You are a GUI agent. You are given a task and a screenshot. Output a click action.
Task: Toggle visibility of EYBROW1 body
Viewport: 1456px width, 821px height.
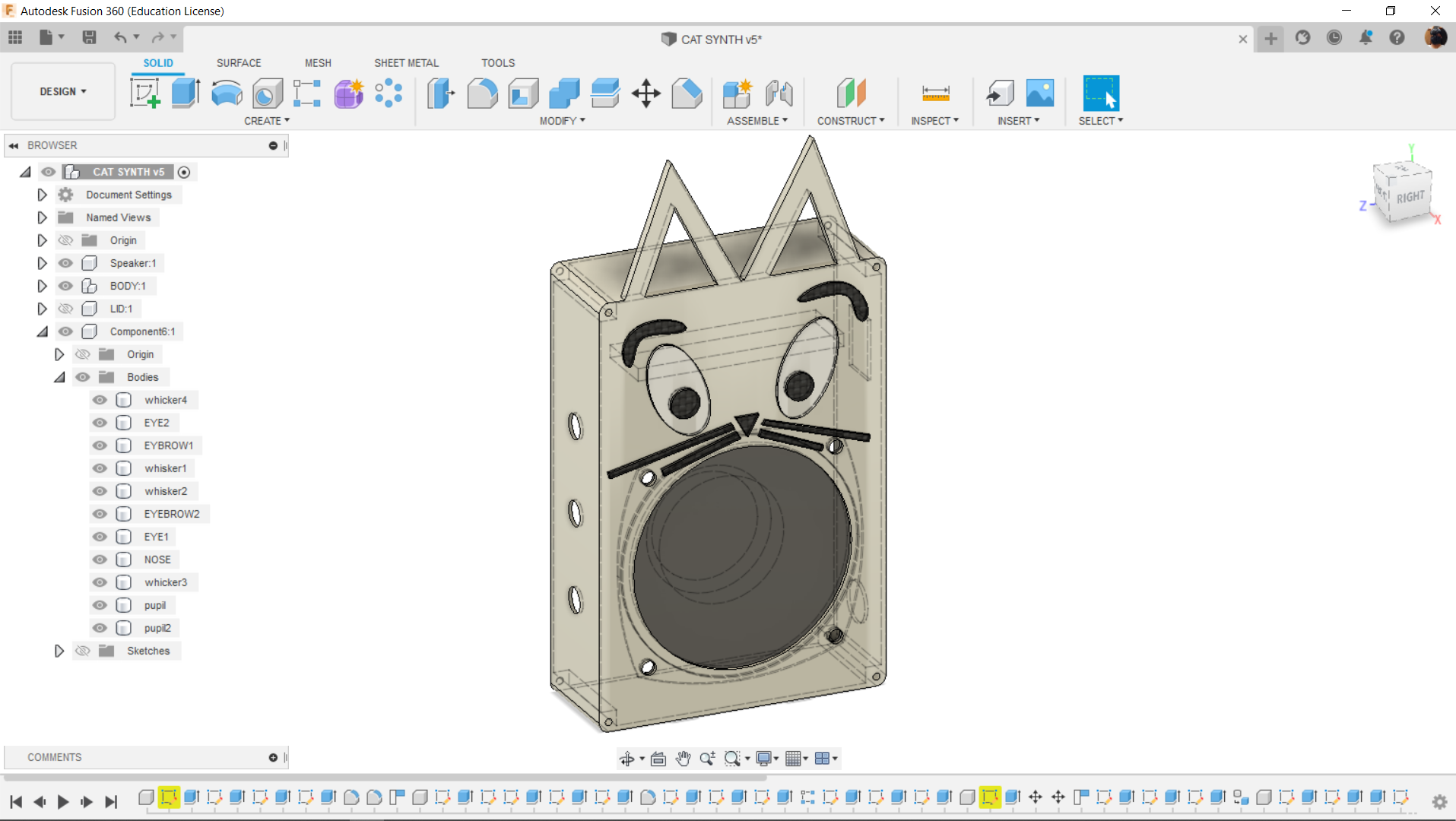point(100,445)
